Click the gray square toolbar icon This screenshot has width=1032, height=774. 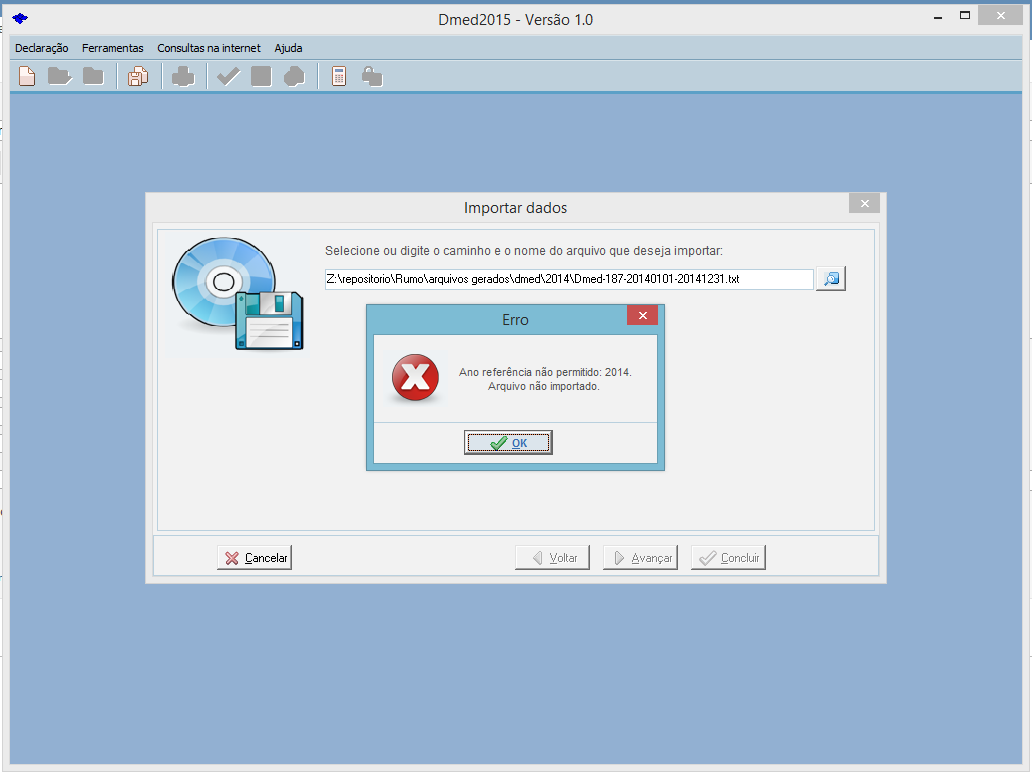261,76
